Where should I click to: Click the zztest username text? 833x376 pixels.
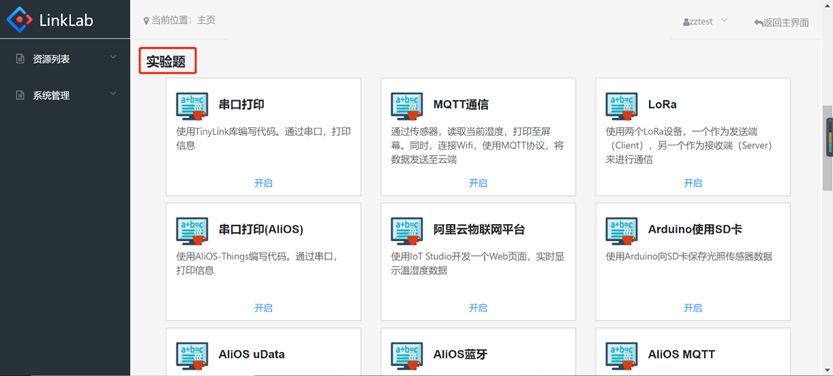(702, 22)
